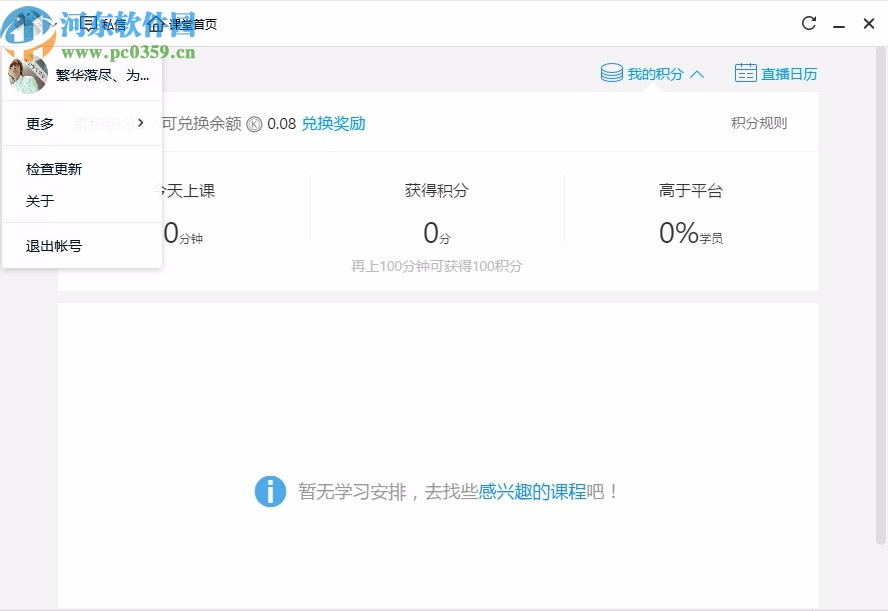Click the user avatar thumbnail
Screen dimensions: 888x611
click(x=28, y=74)
